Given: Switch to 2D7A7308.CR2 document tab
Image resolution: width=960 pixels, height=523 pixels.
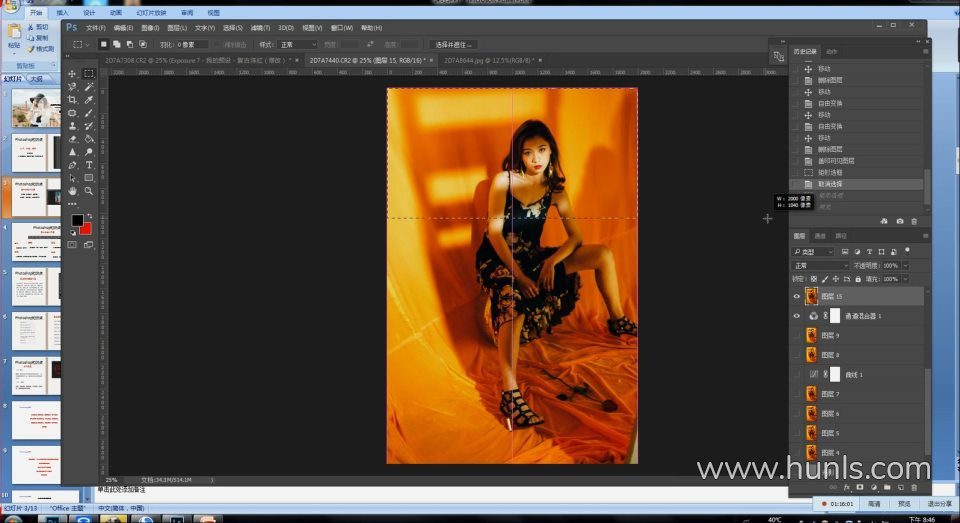Looking at the screenshot, I should 198,60.
